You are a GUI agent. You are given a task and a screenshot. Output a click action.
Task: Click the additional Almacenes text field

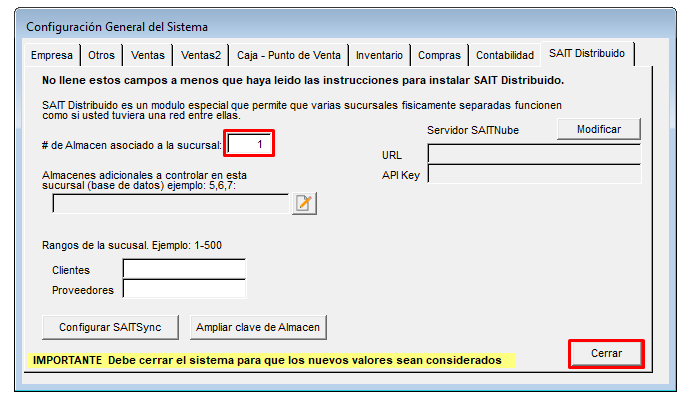pyautogui.click(x=170, y=204)
